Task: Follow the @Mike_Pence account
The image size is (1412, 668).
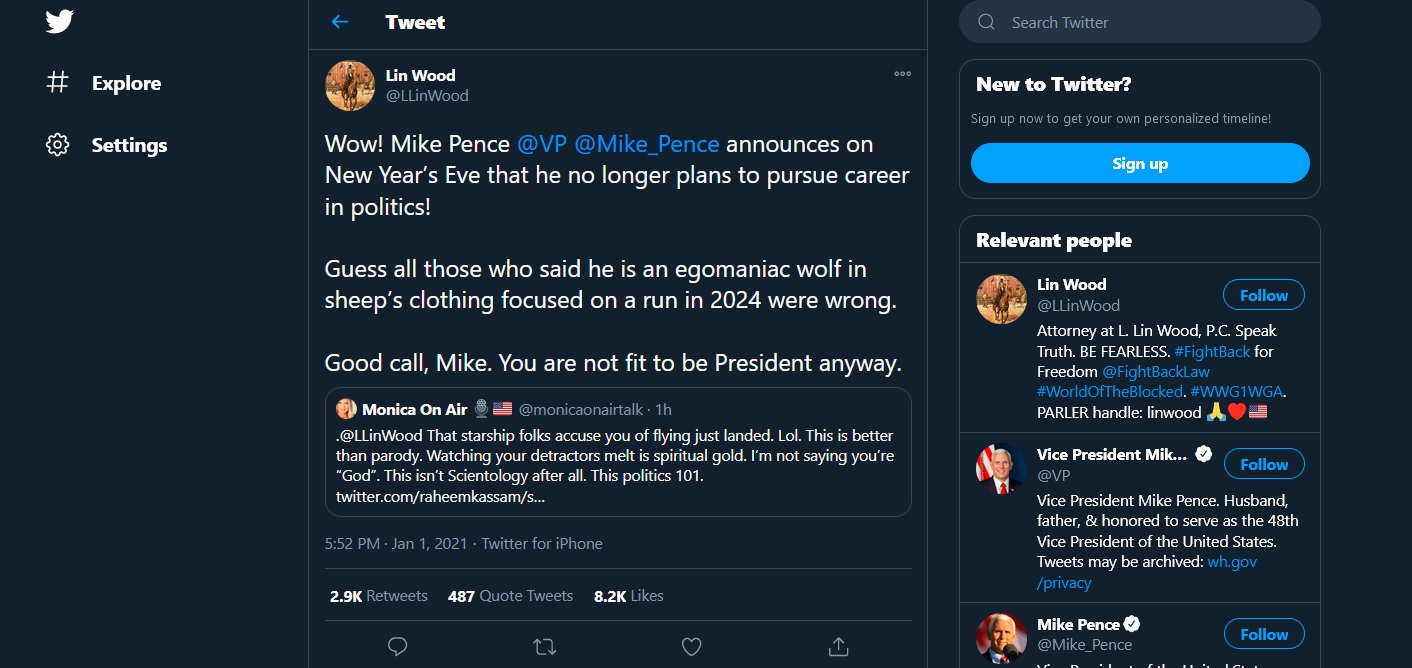Action: click(x=1263, y=634)
